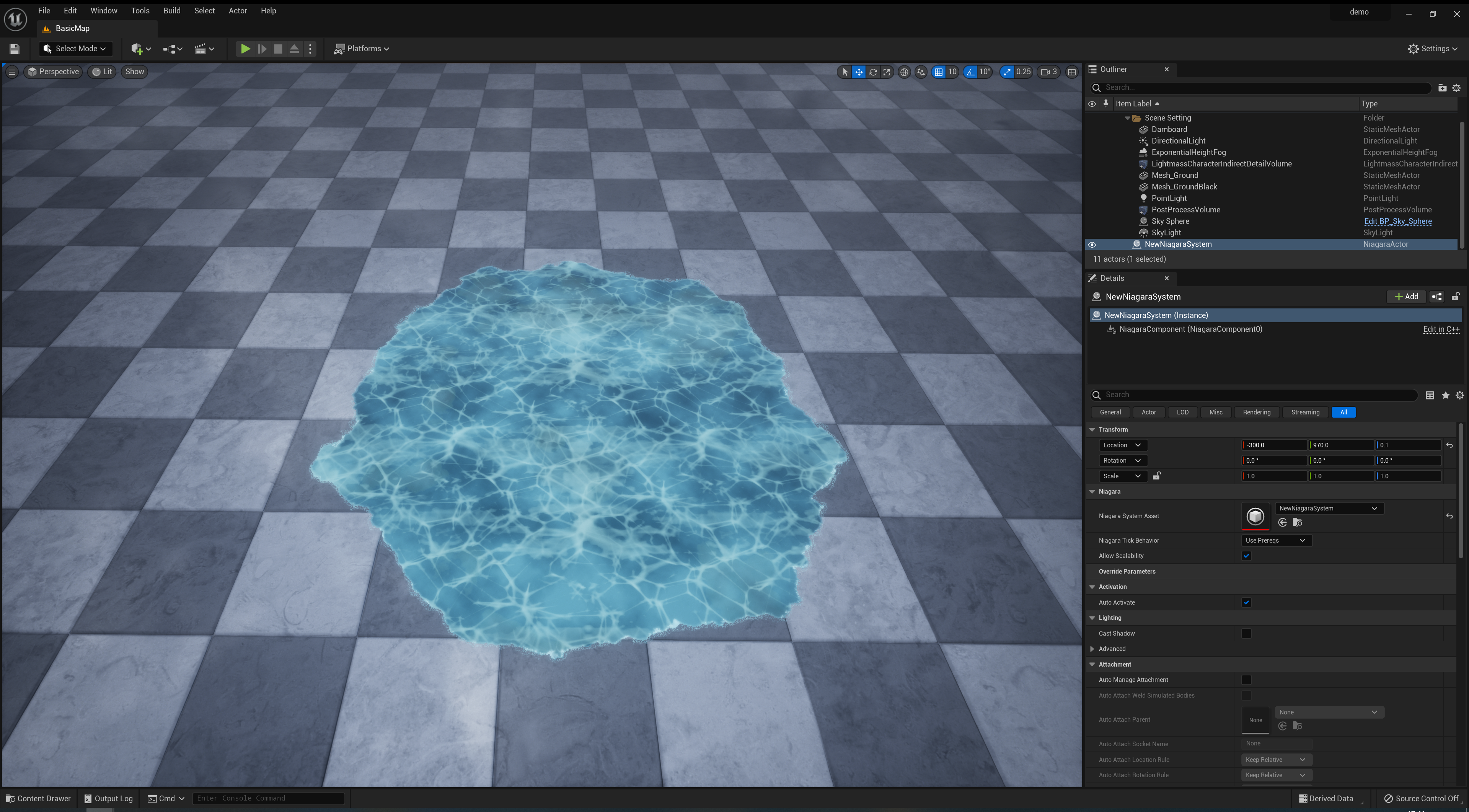Open the Lit view mode menu

pyautogui.click(x=103, y=72)
